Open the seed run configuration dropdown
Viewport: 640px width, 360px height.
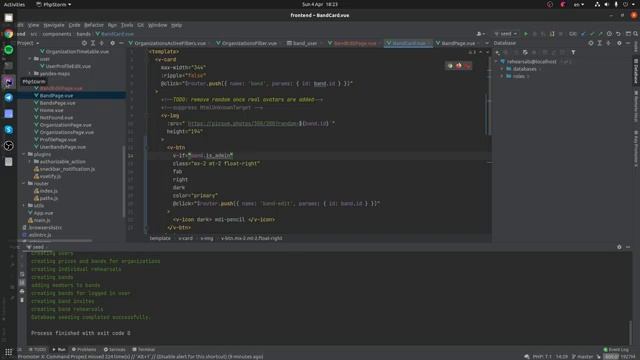tap(506, 34)
